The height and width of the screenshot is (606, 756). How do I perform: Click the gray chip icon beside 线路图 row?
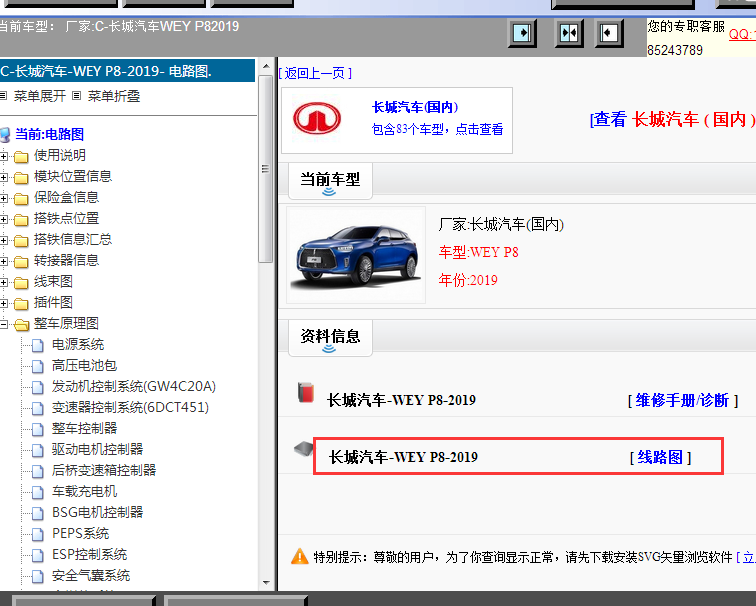(x=303, y=449)
